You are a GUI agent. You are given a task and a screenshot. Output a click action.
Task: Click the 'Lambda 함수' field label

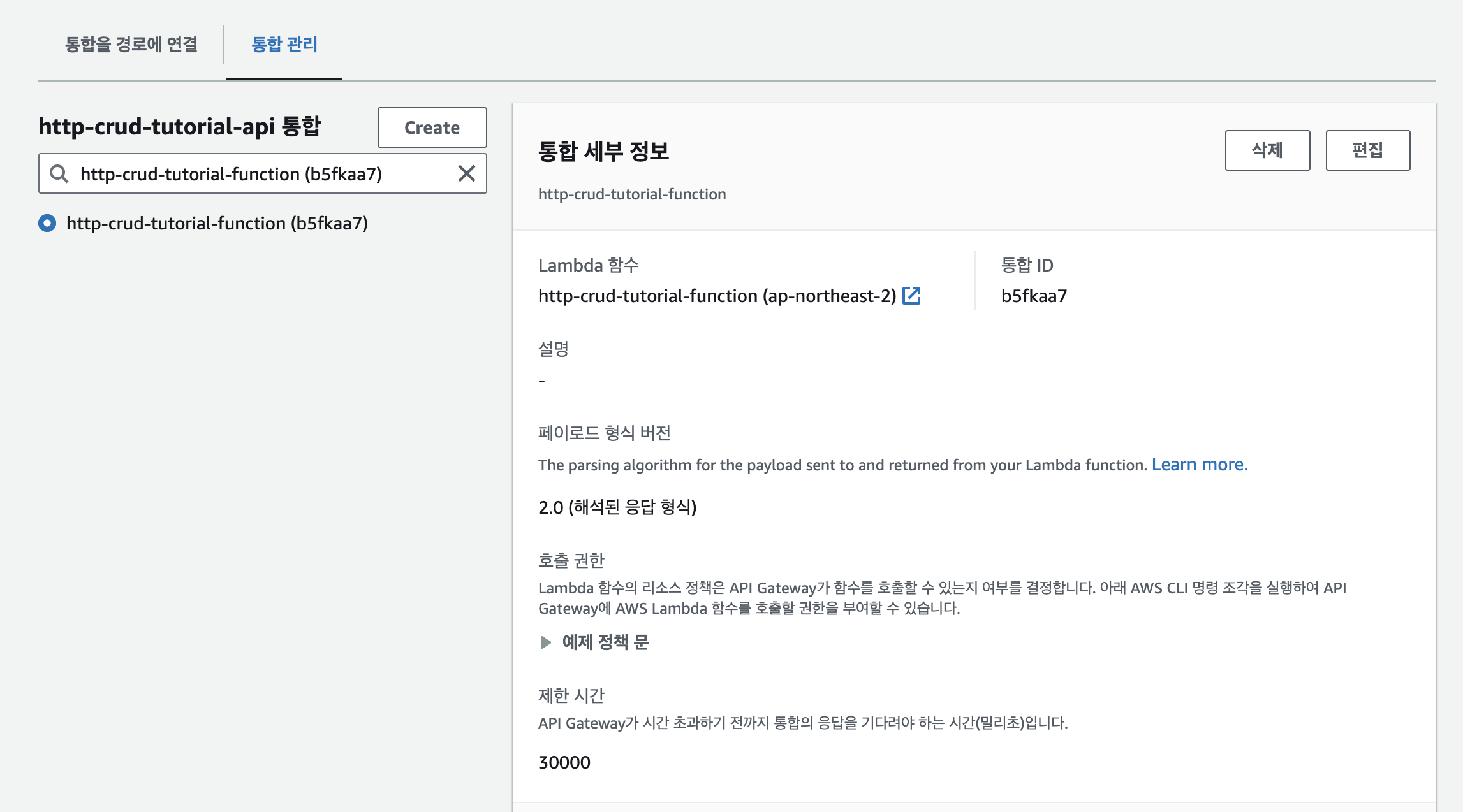coord(588,265)
